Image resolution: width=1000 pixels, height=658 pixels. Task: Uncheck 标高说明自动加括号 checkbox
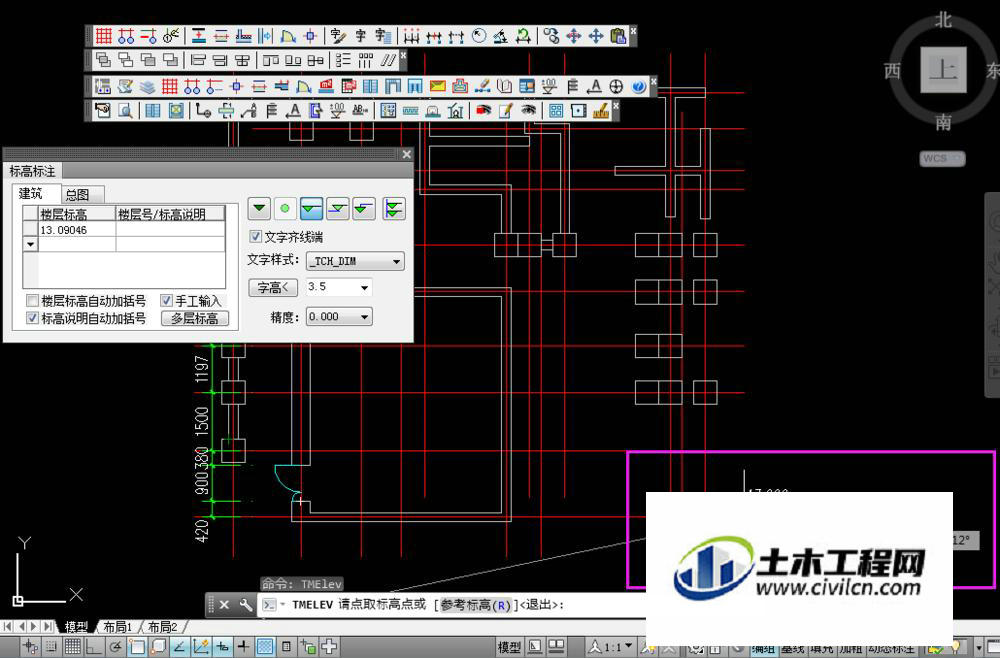click(33, 318)
